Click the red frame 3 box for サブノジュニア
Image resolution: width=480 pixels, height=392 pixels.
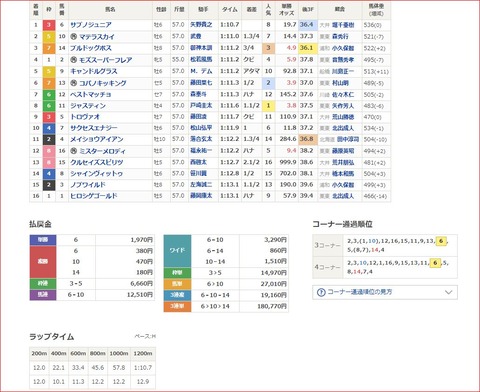(x=49, y=25)
